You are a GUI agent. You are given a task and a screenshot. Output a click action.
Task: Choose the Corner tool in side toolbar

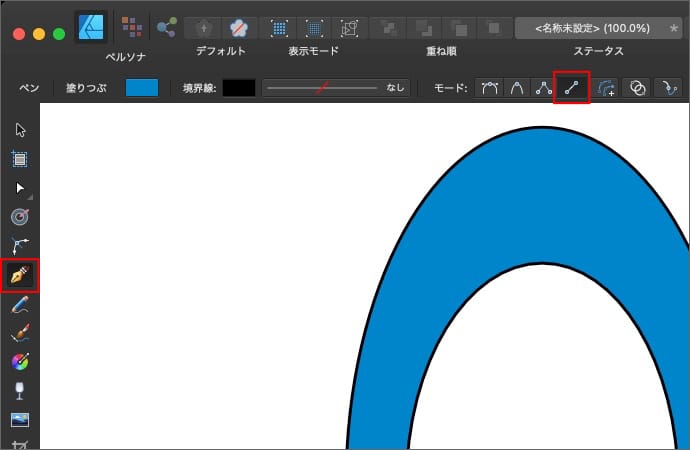[20, 245]
